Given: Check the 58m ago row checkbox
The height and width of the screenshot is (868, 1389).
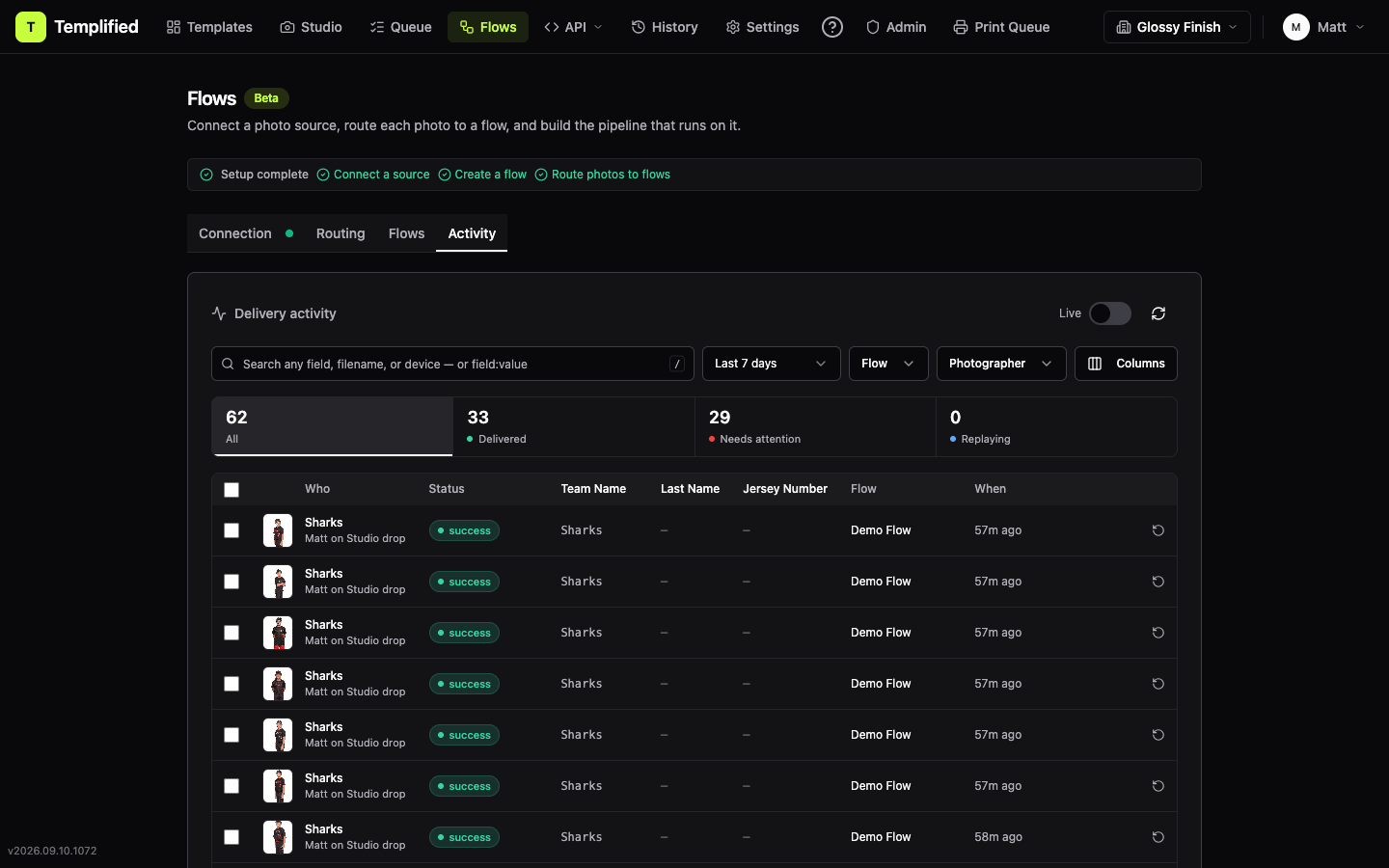Looking at the screenshot, I should [231, 837].
